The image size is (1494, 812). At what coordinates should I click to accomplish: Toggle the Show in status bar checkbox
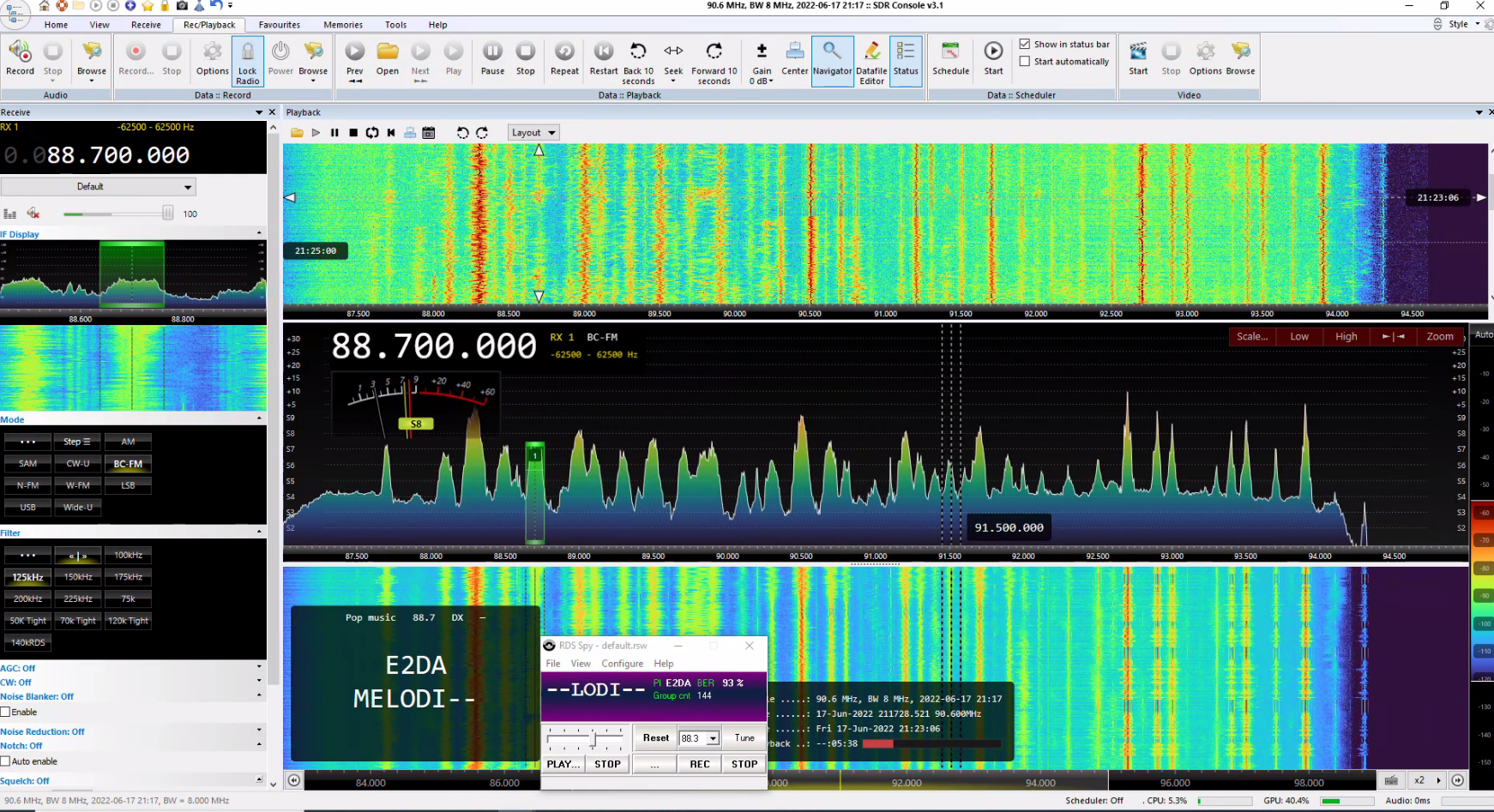1025,44
